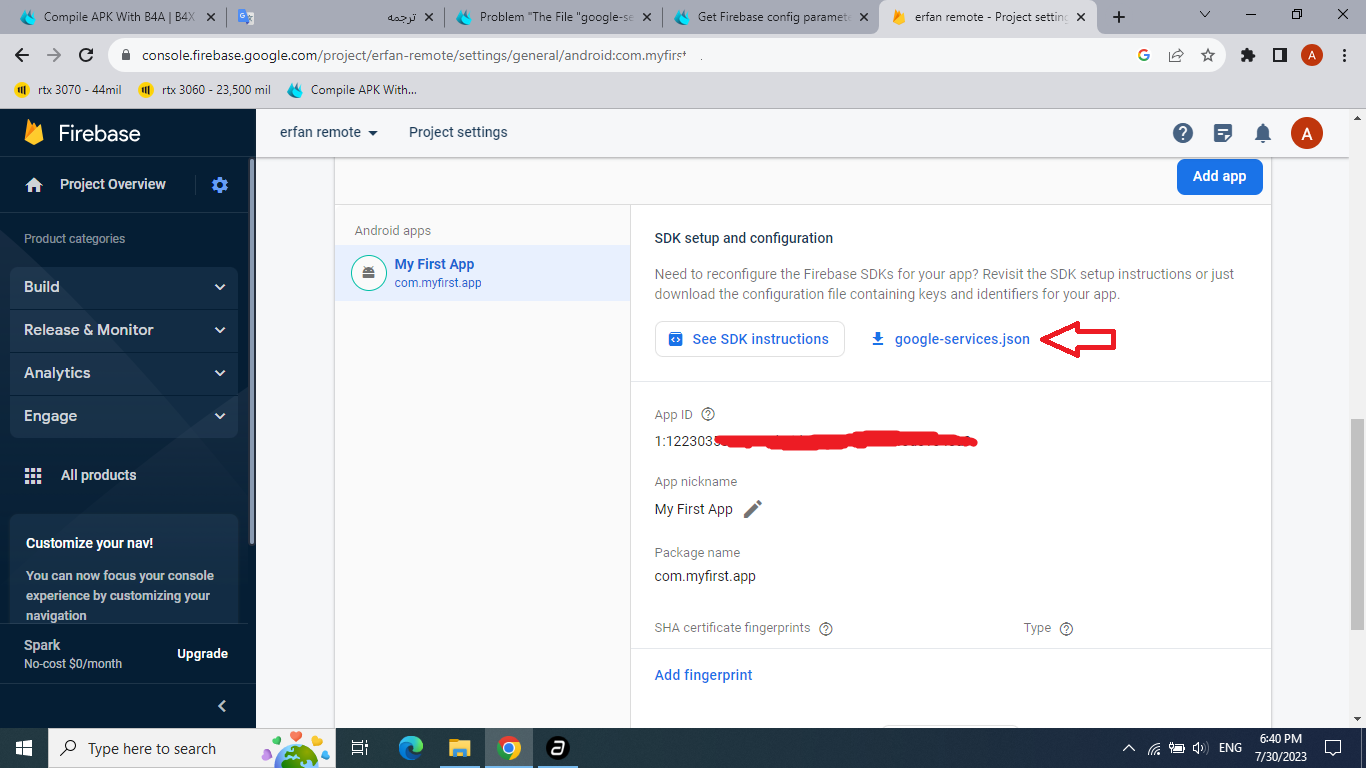
Task: Share this page from the address bar
Action: click(1176, 56)
